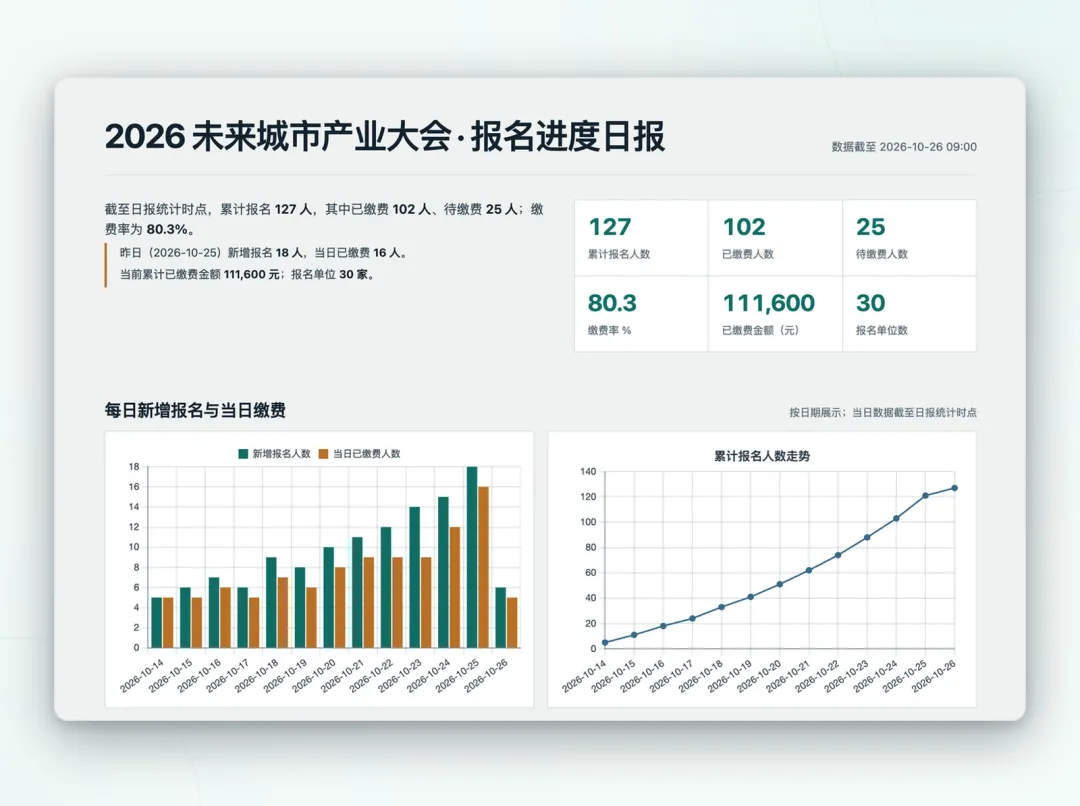Select the 102 已缴费人数 KPI card

775,238
